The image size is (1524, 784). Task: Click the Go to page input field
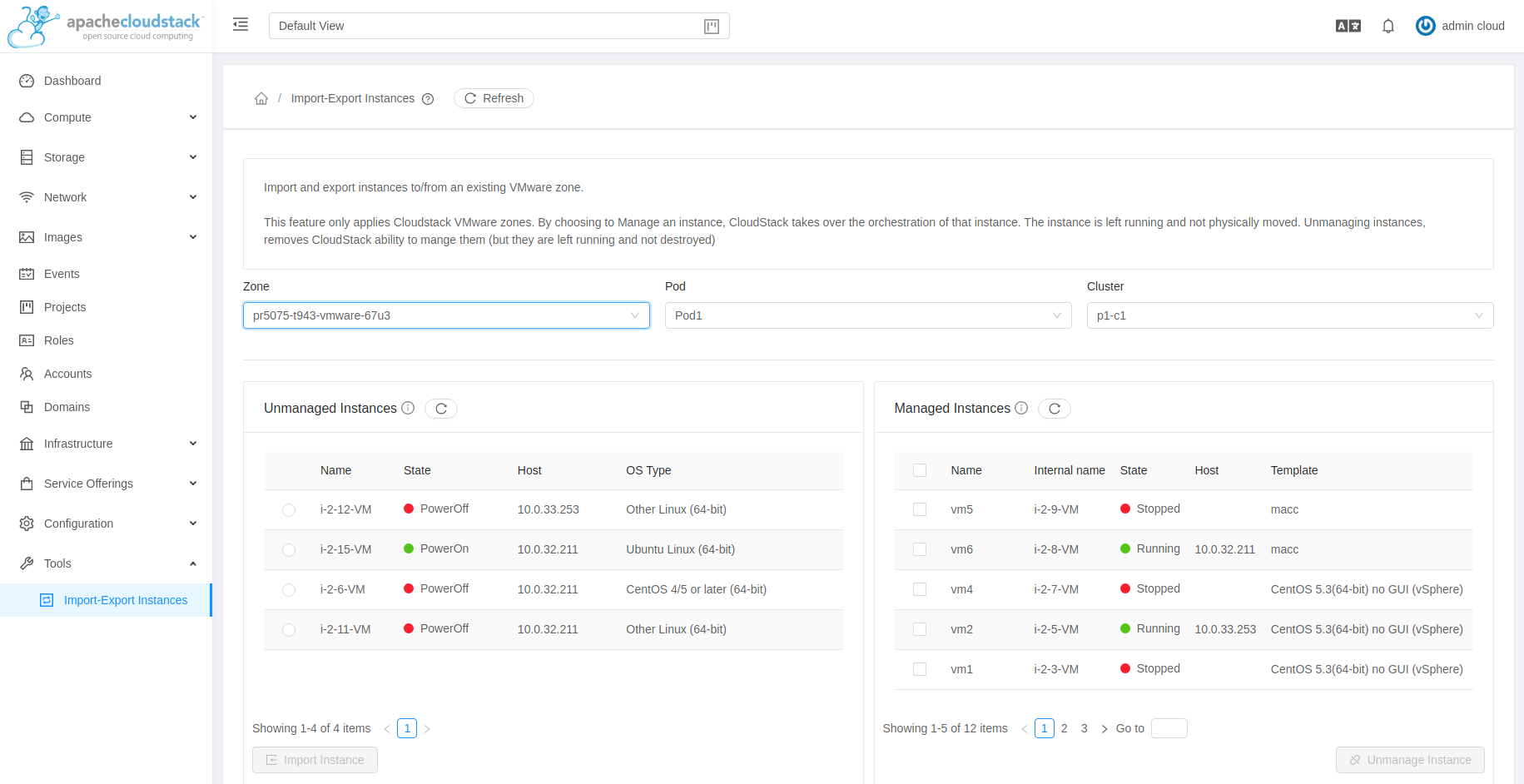[x=1169, y=728]
